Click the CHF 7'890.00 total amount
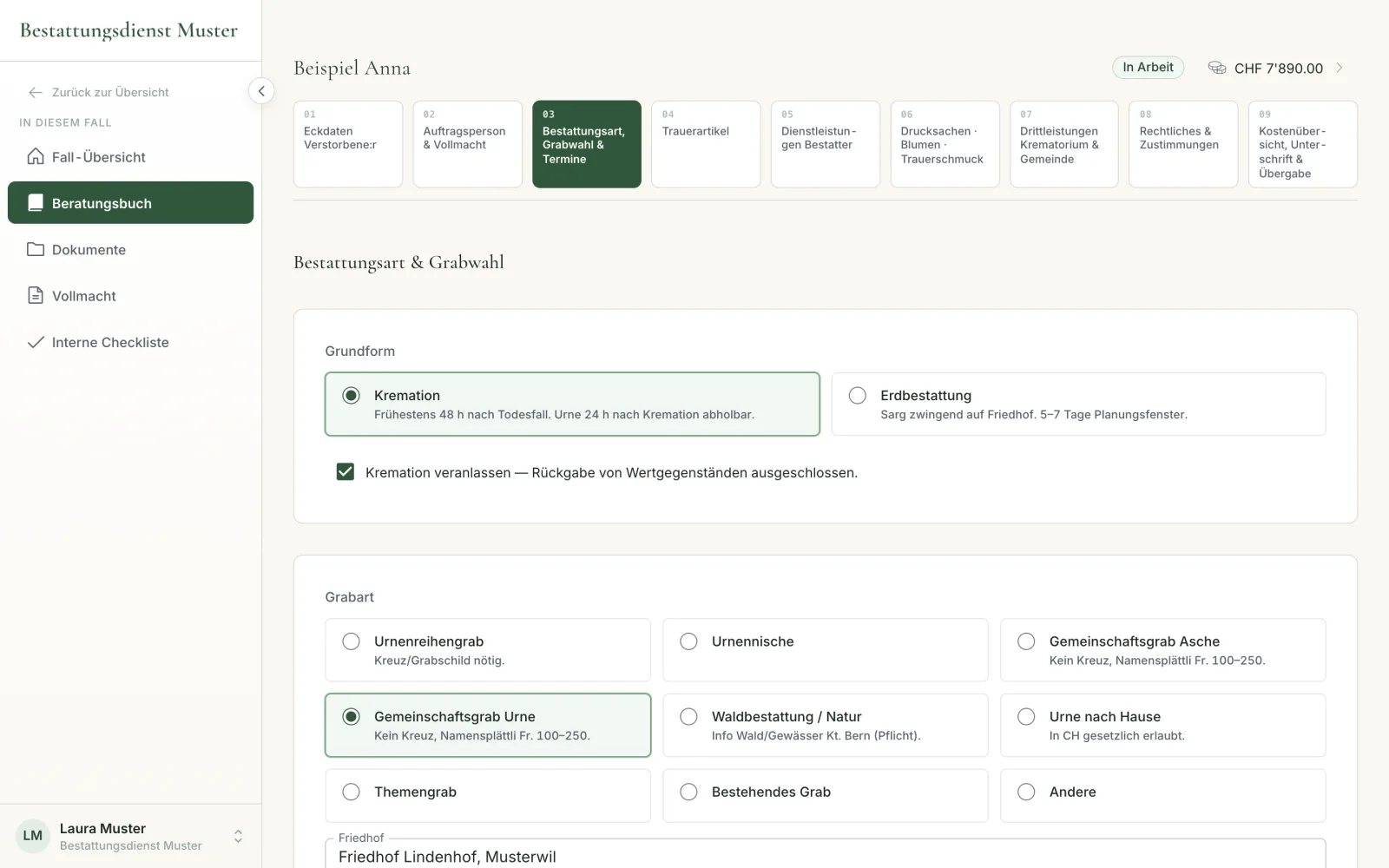Image resolution: width=1389 pixels, height=868 pixels. coord(1279,68)
